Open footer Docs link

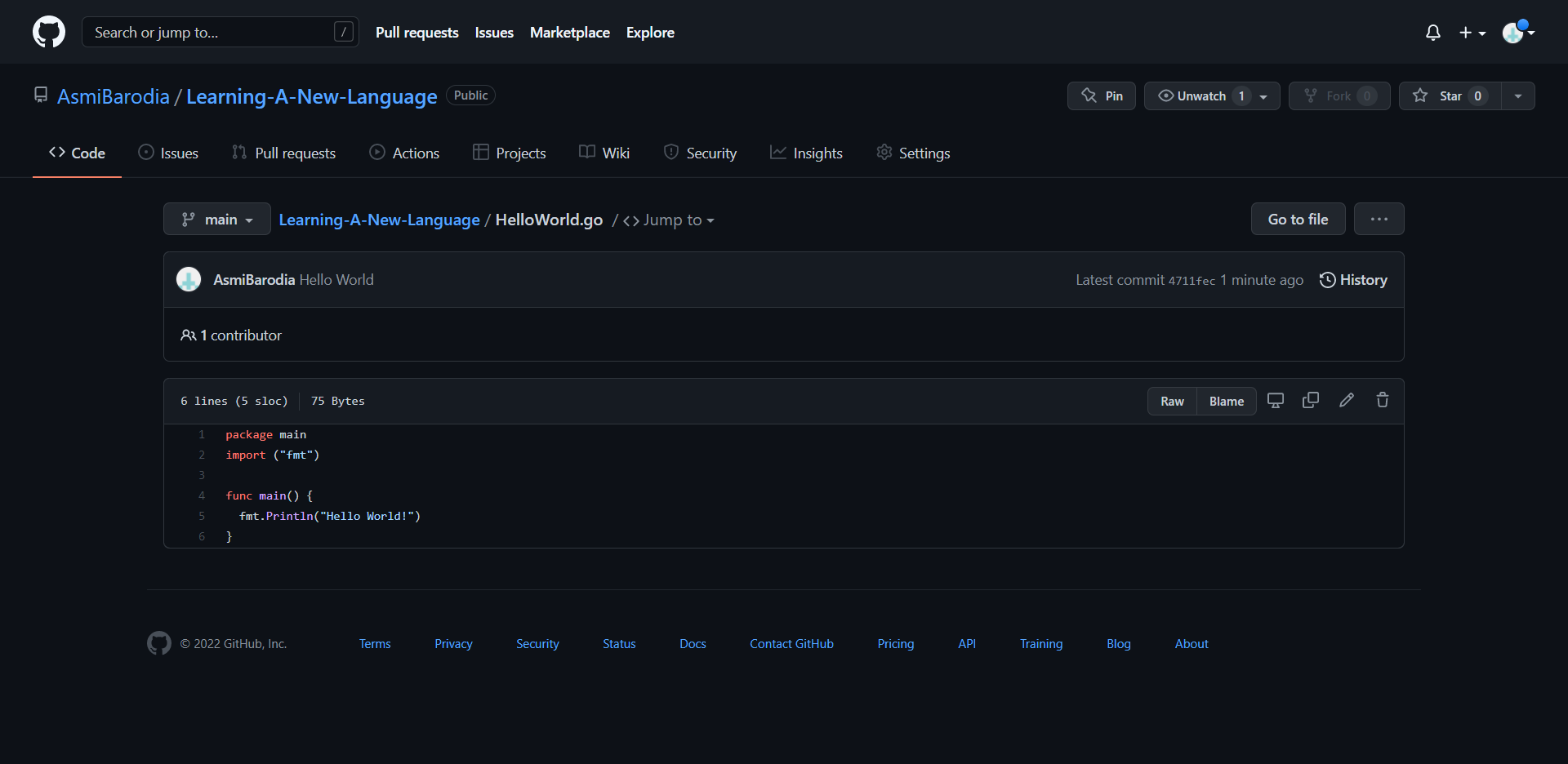pos(693,644)
